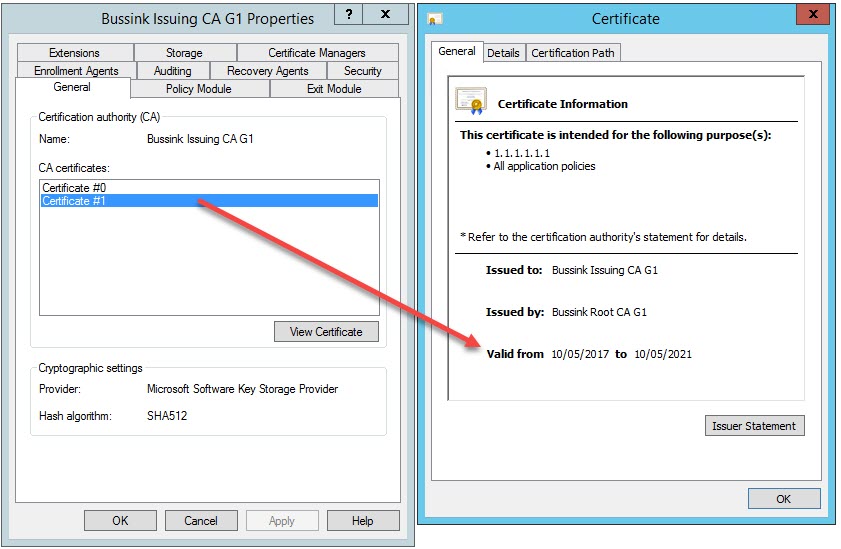Click the View Certificate button
This screenshot has width=841, height=549.
tap(326, 332)
